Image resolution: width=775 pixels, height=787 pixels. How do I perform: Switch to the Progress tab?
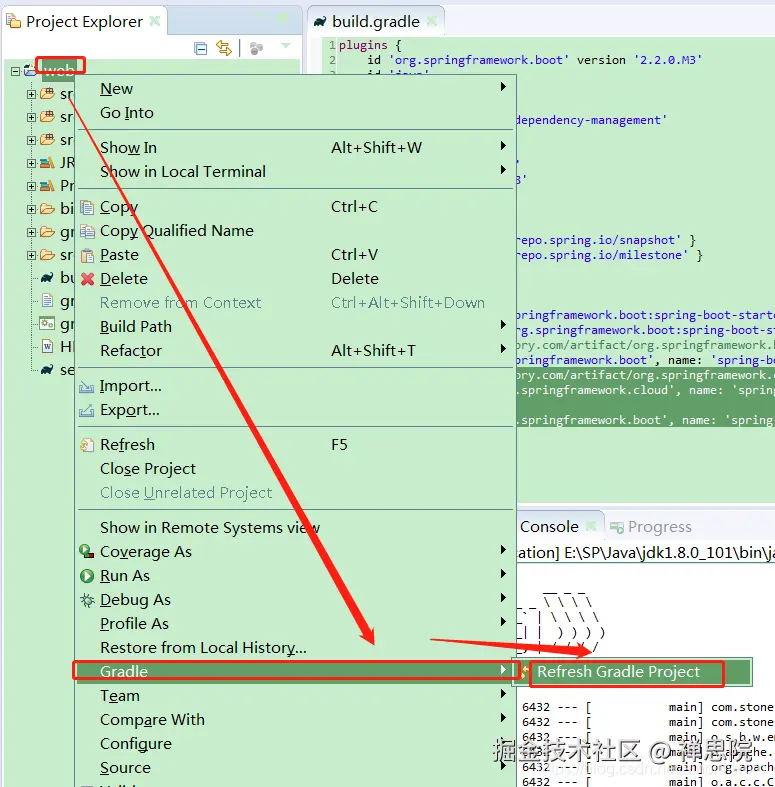click(x=651, y=527)
